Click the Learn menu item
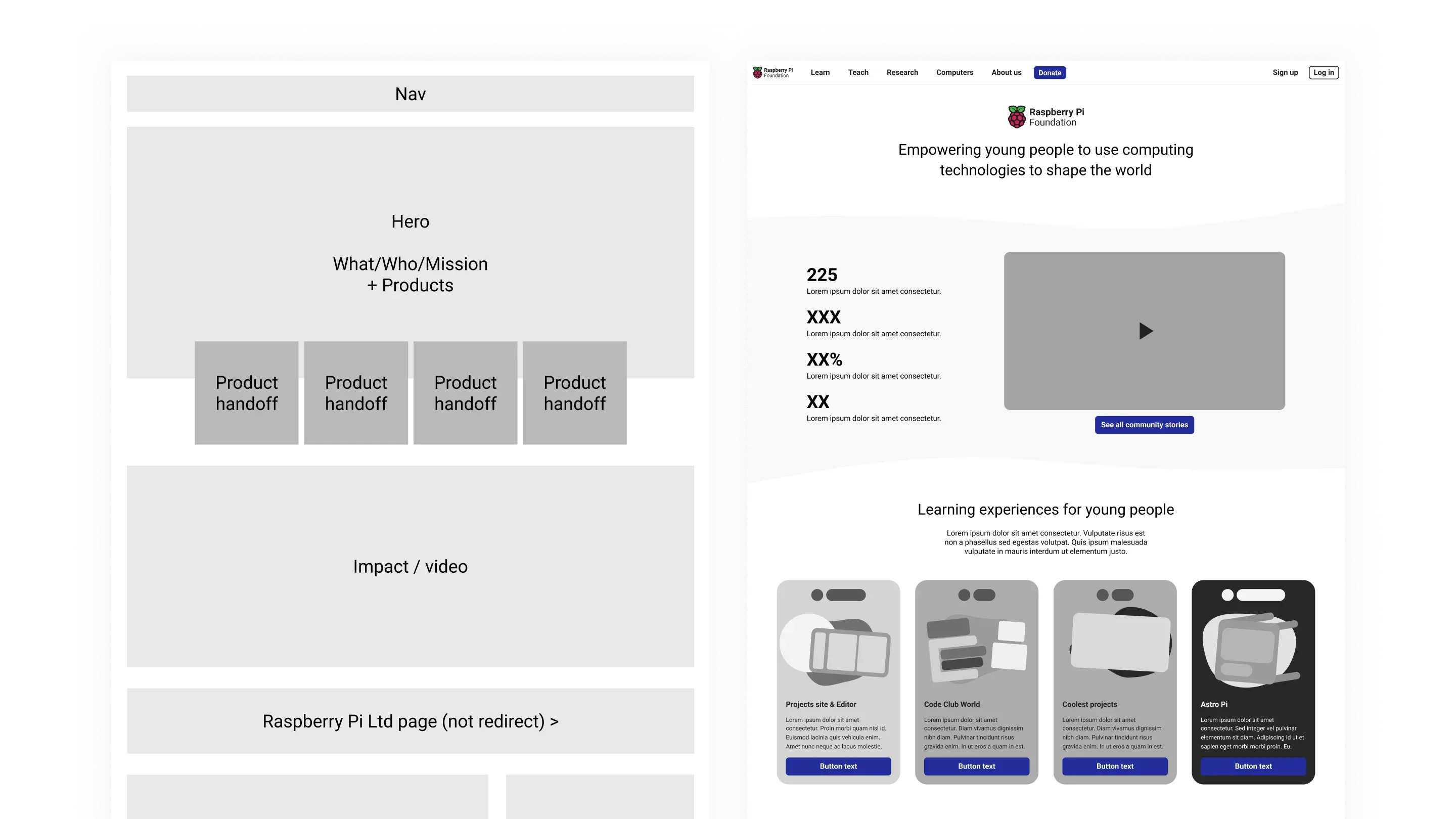 pos(819,72)
